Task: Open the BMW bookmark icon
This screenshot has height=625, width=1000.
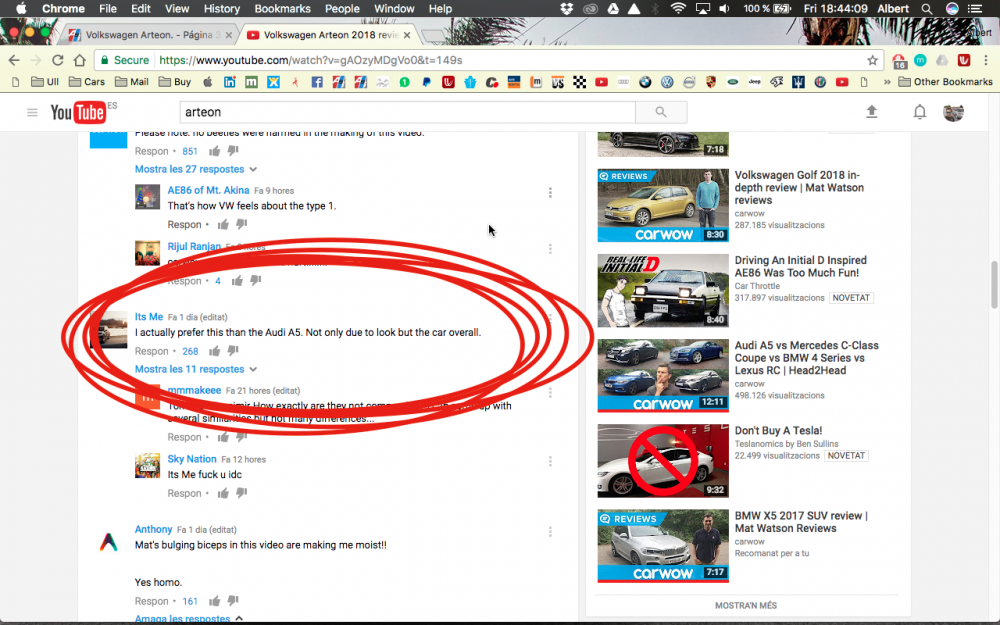Action: click(x=645, y=82)
